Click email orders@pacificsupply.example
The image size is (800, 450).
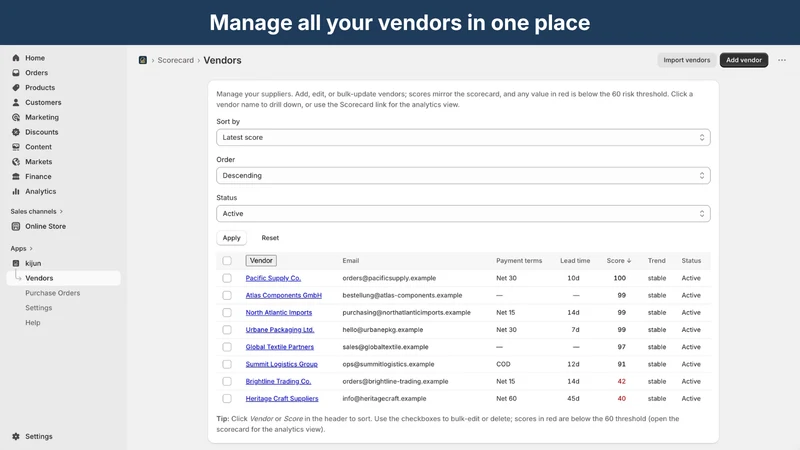pyautogui.click(x=389, y=278)
